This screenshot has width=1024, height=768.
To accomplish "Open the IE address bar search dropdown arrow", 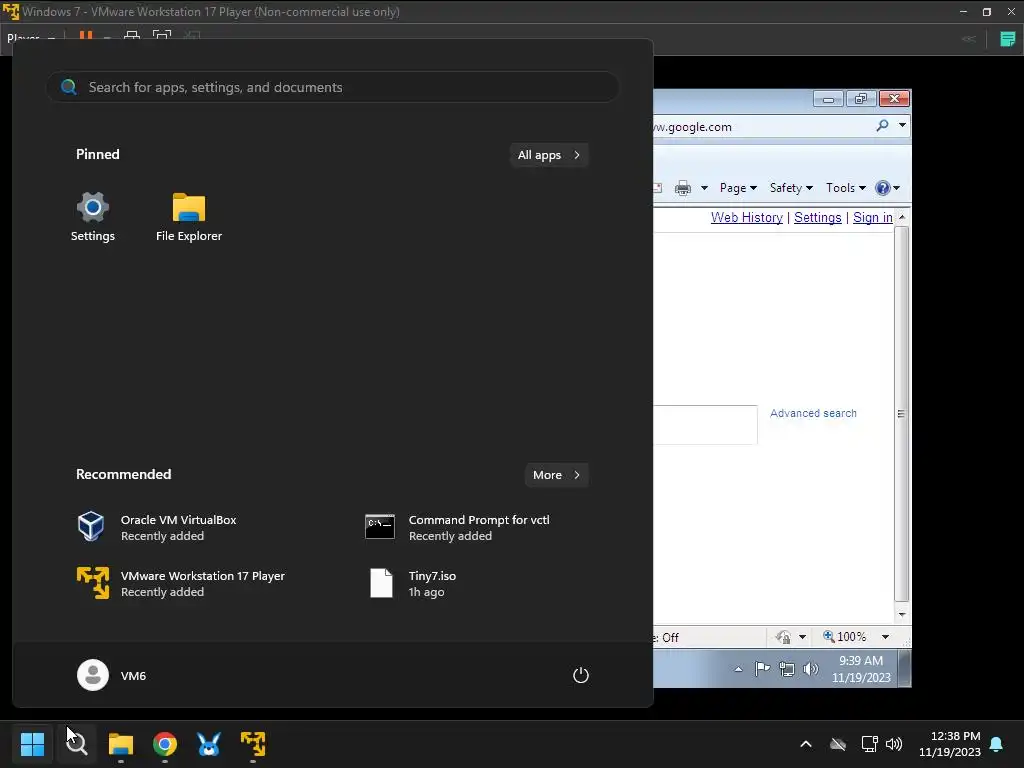I will click(902, 125).
